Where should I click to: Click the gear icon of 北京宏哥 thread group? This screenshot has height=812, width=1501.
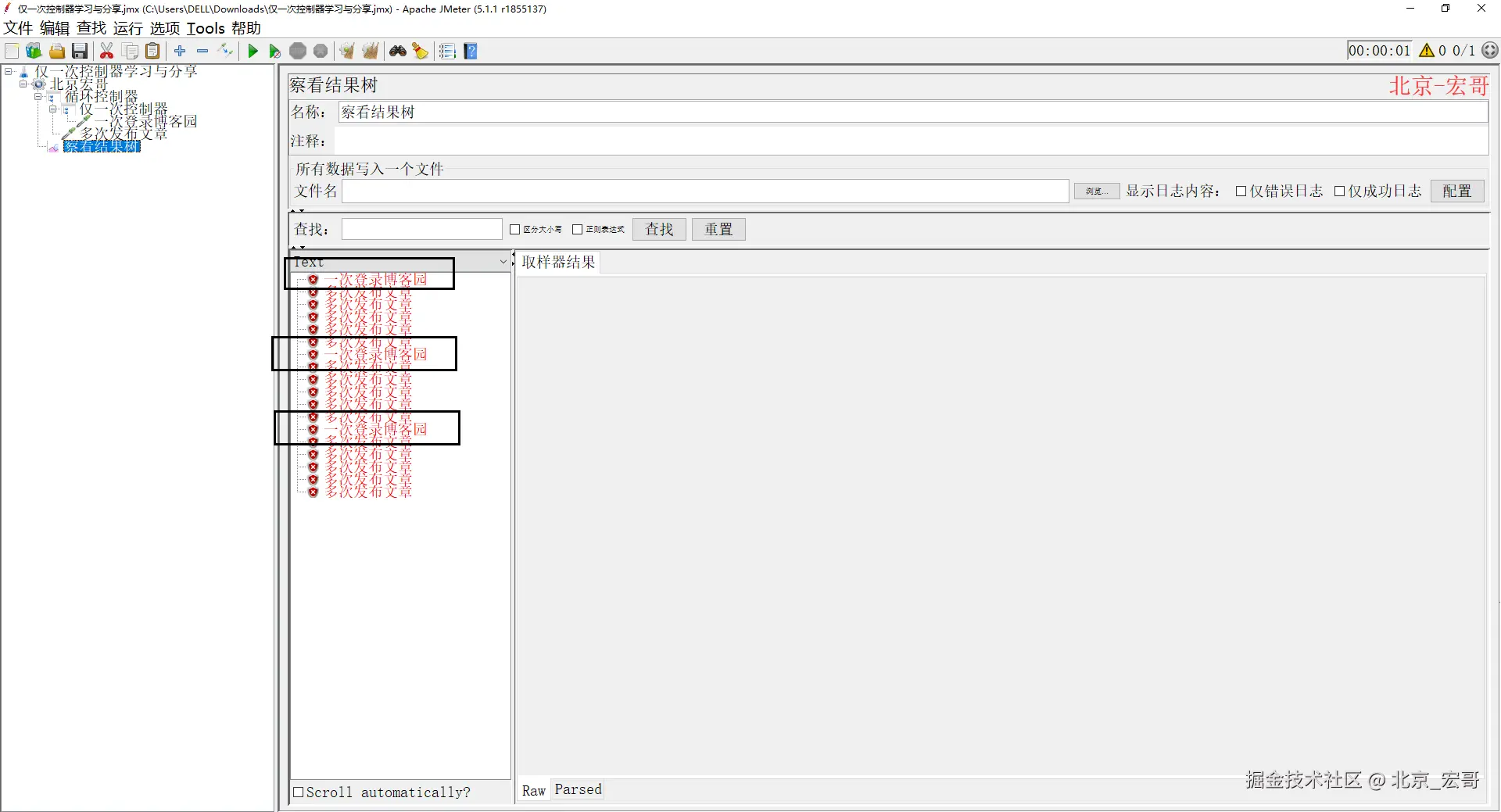39,84
